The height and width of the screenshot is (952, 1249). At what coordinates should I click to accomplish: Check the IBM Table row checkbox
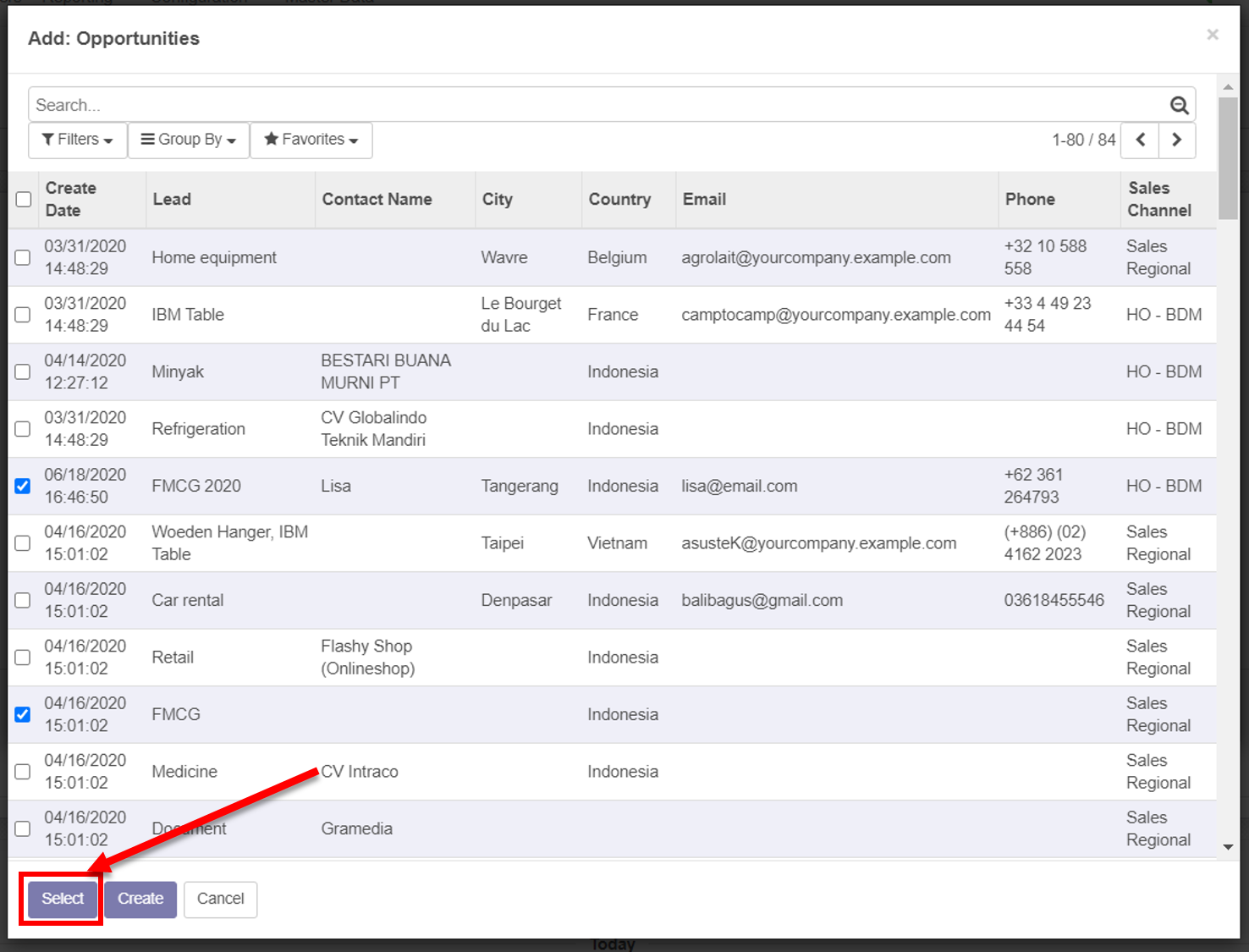(x=23, y=314)
